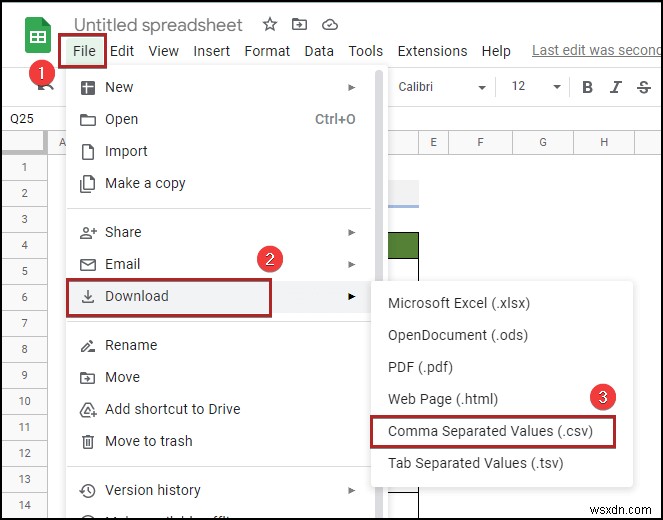
Task: Click the New spreadsheet icon in menu
Action: [x=88, y=88]
